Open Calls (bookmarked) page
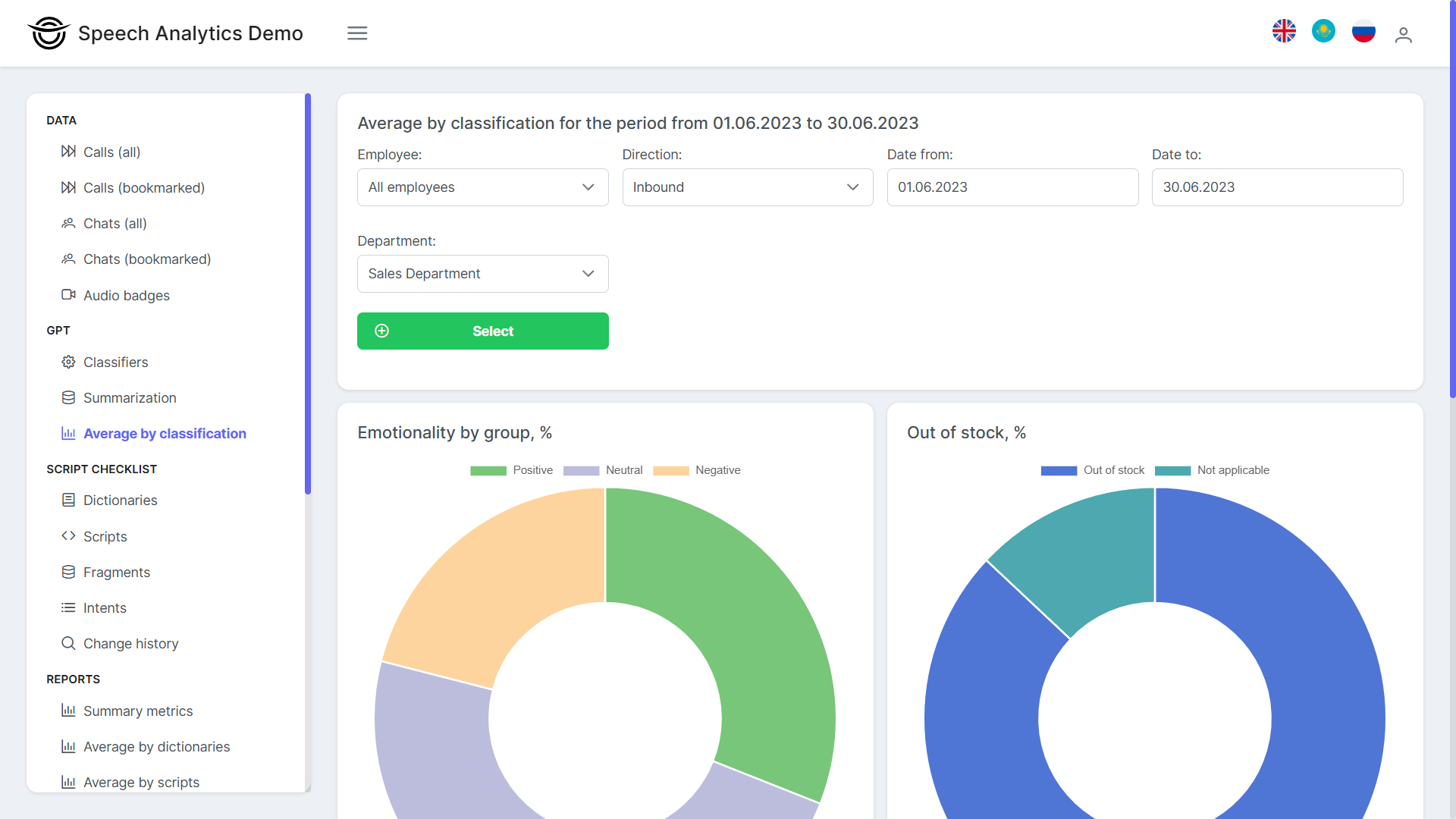 144,187
